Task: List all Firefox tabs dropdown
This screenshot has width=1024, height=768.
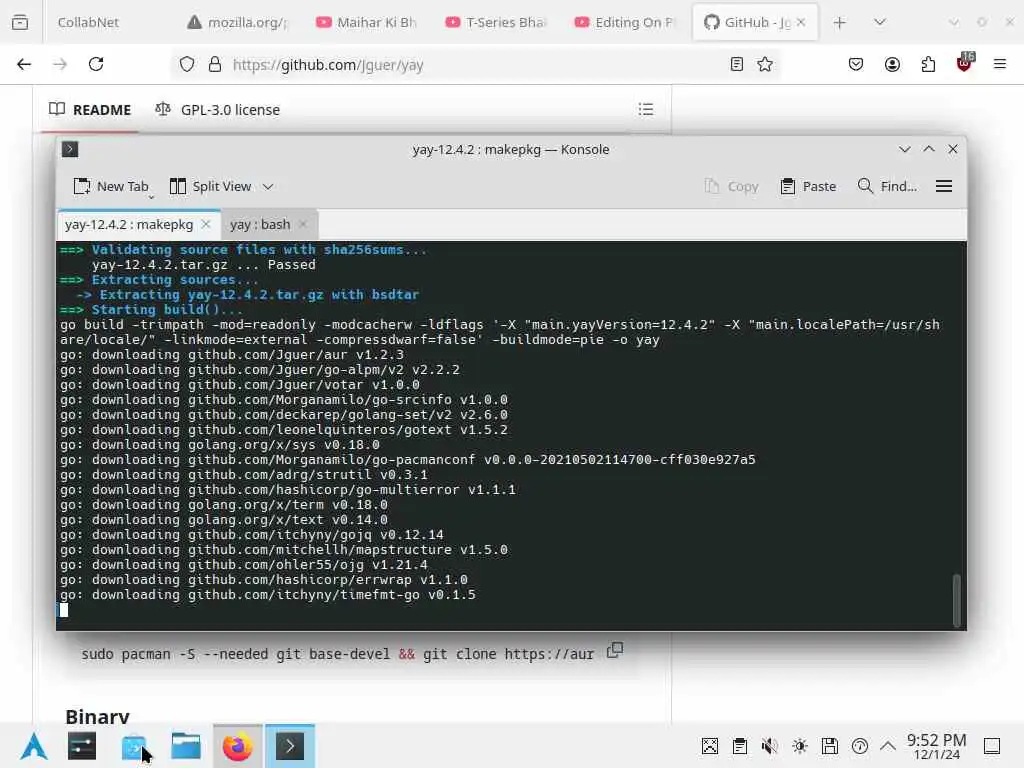Action: [880, 22]
